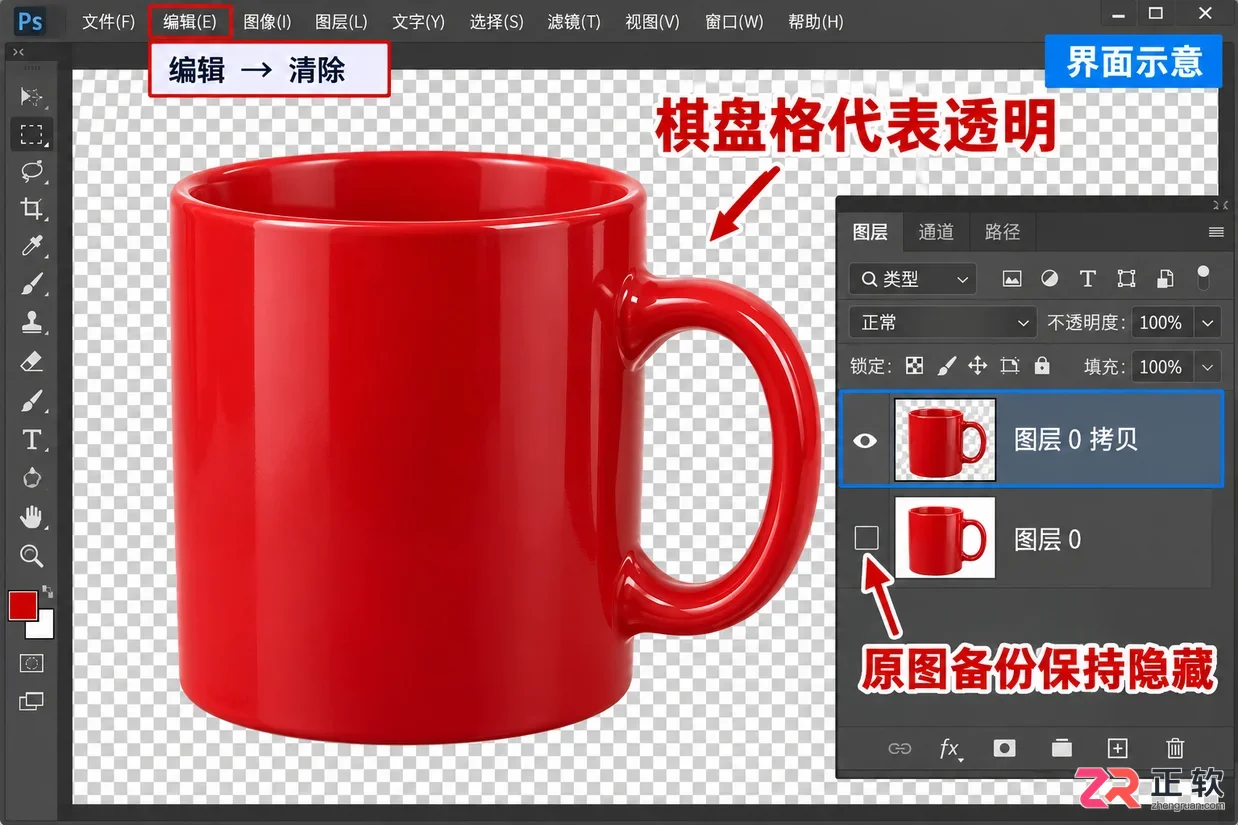1238x825 pixels.
Task: Open the 编辑(E) menu
Action: (189, 21)
